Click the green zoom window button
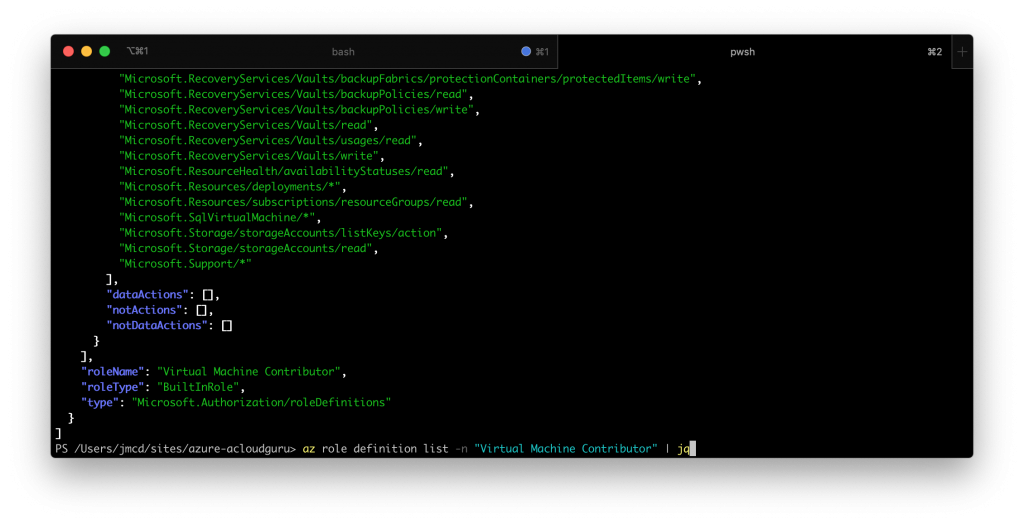This screenshot has width=1024, height=525. tap(105, 51)
